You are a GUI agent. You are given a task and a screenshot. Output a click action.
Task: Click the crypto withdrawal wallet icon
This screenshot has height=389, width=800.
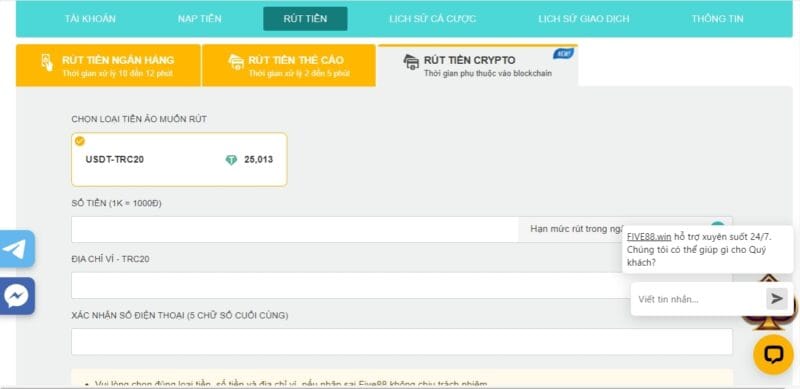click(411, 62)
